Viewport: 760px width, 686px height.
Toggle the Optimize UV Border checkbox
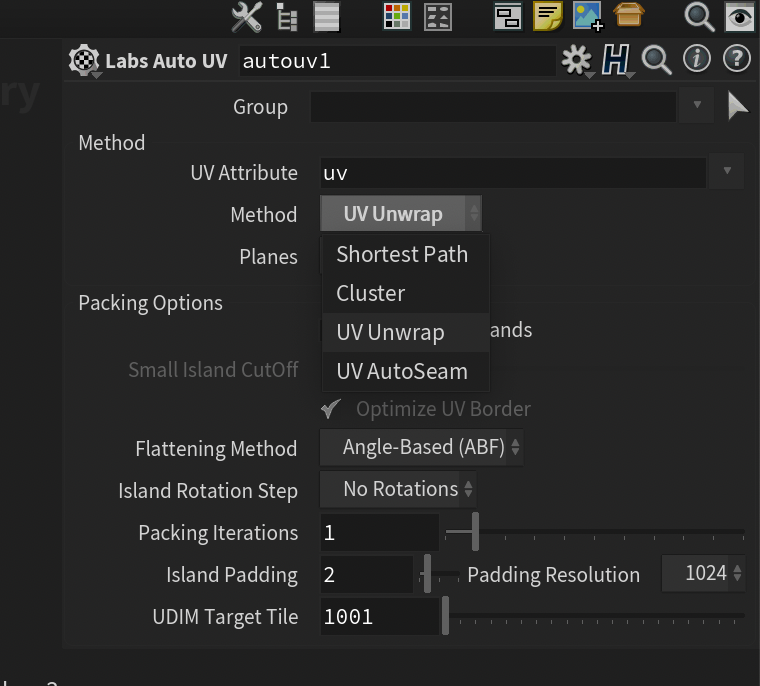coord(331,409)
